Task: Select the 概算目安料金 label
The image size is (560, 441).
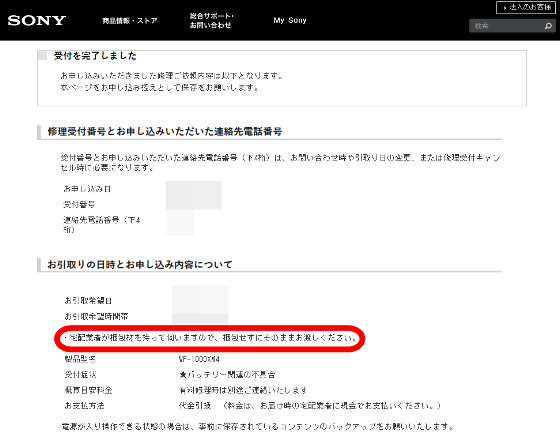Action: pyautogui.click(x=88, y=390)
